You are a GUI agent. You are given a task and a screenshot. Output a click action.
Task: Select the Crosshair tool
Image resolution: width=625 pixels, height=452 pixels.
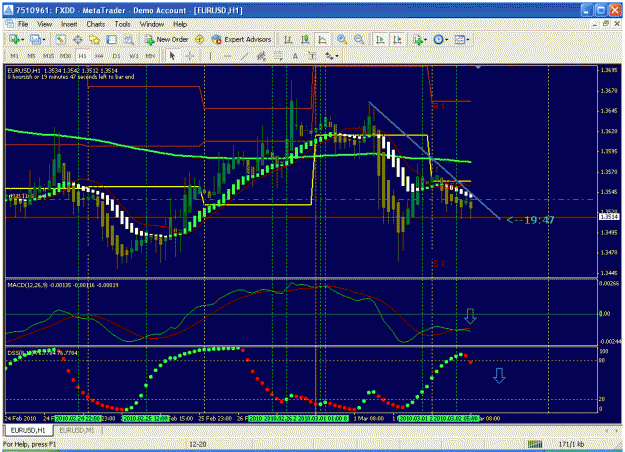190,56
